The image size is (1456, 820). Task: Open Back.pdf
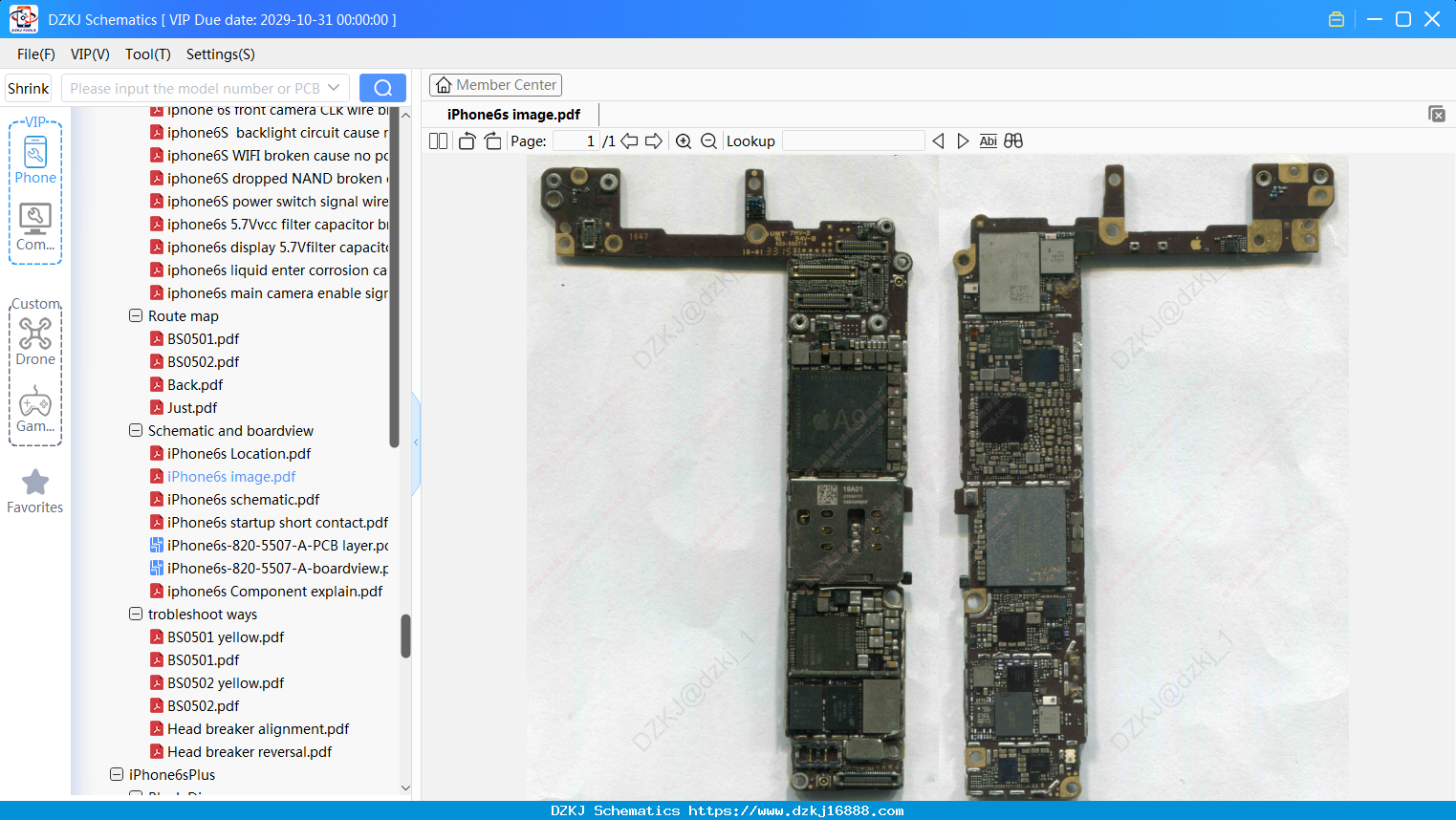pyautogui.click(x=186, y=385)
